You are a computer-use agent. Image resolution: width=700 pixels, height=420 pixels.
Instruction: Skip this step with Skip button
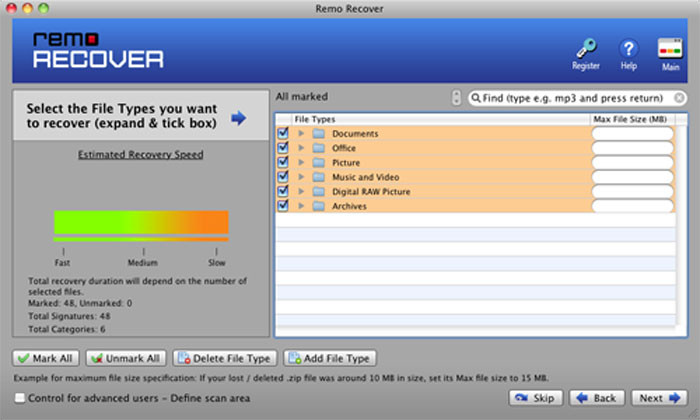point(536,398)
